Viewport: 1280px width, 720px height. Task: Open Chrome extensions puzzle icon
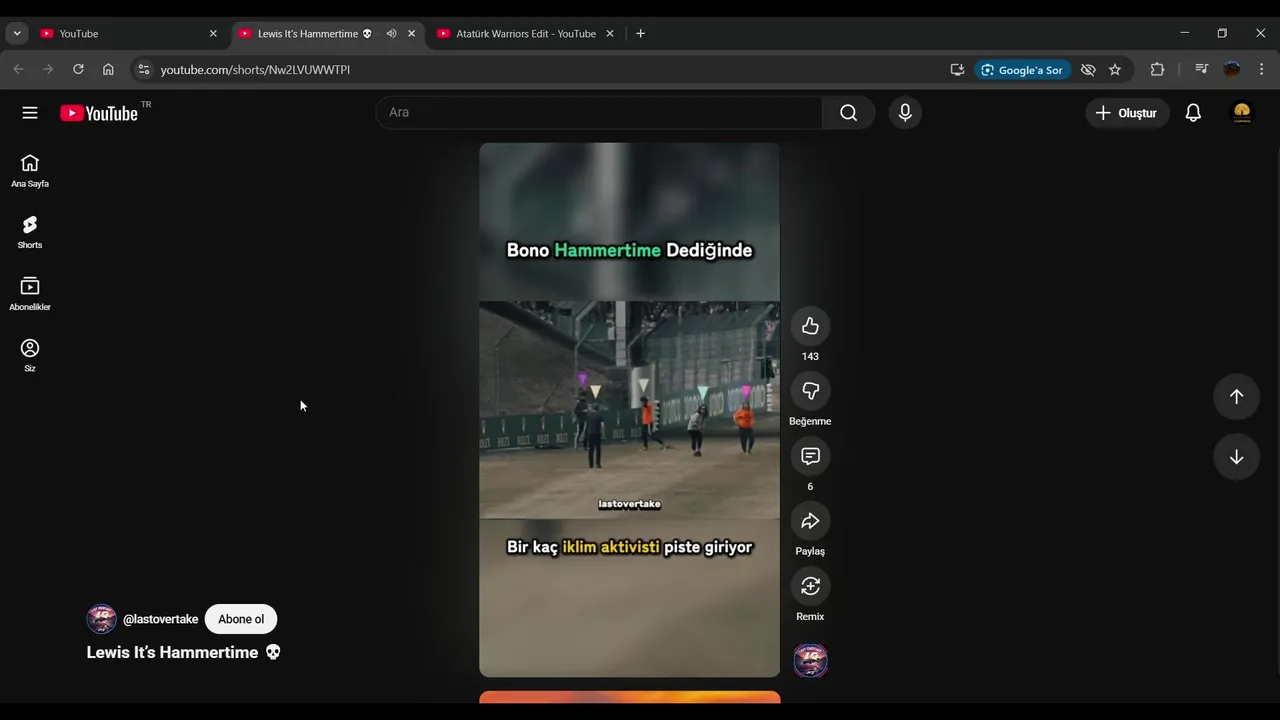pyautogui.click(x=1157, y=69)
